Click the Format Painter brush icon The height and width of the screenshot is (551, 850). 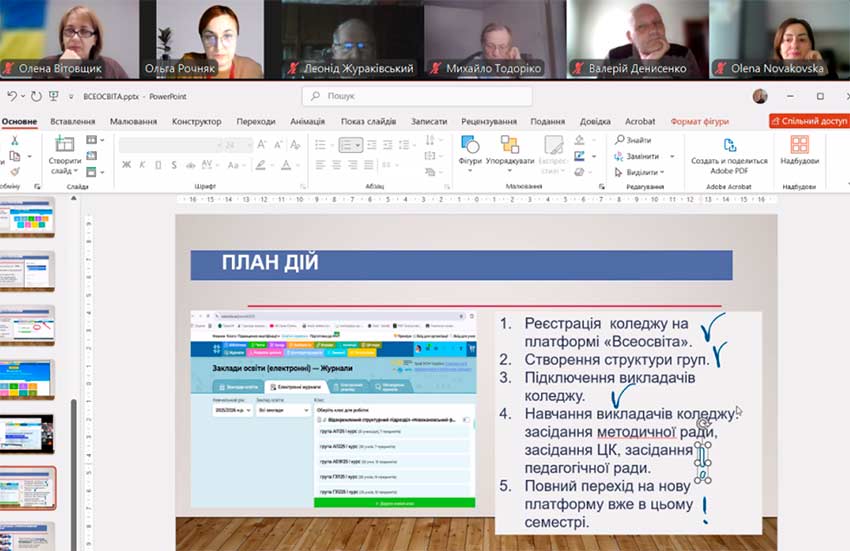pyautogui.click(x=14, y=171)
